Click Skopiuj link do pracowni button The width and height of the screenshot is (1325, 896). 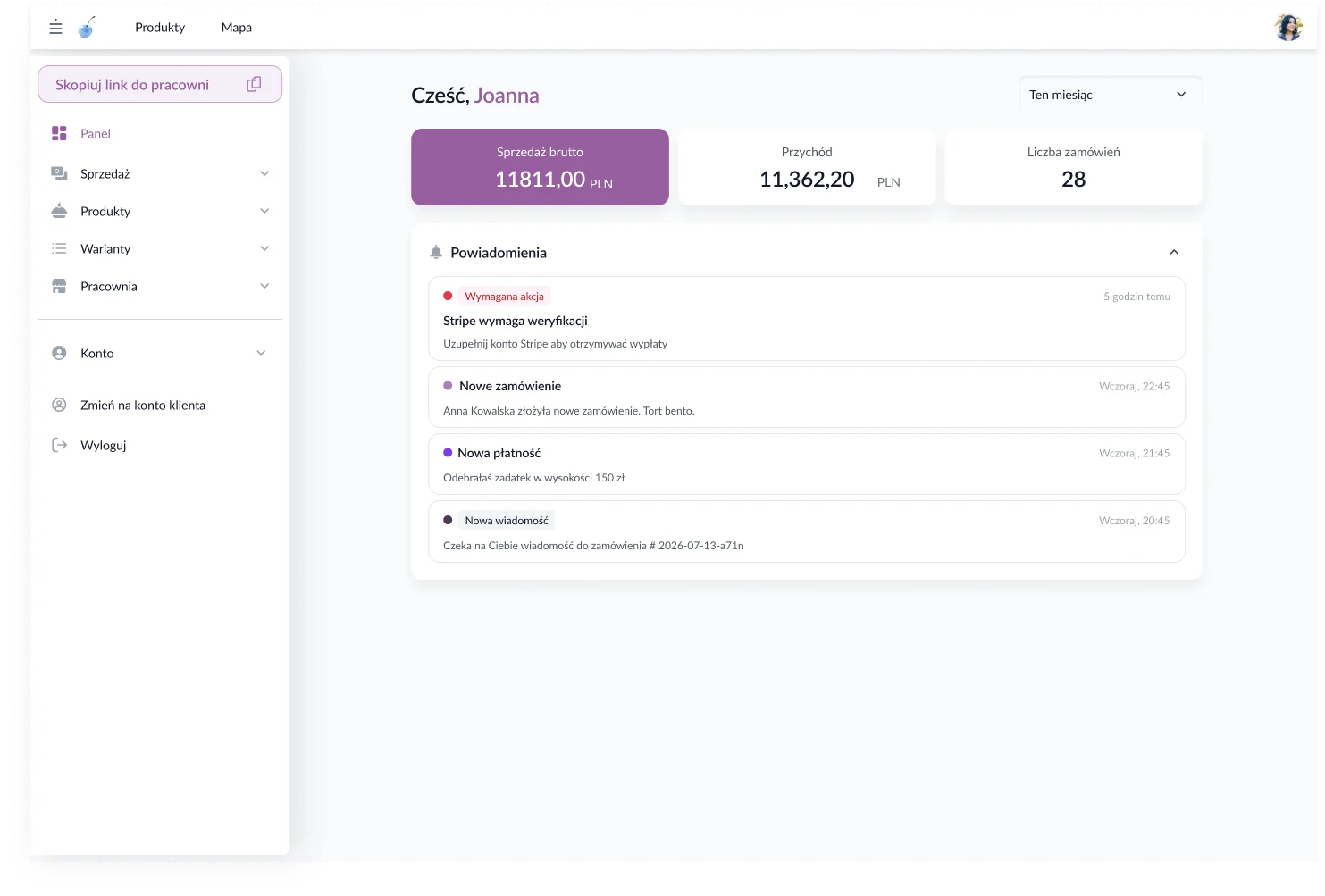(x=160, y=84)
